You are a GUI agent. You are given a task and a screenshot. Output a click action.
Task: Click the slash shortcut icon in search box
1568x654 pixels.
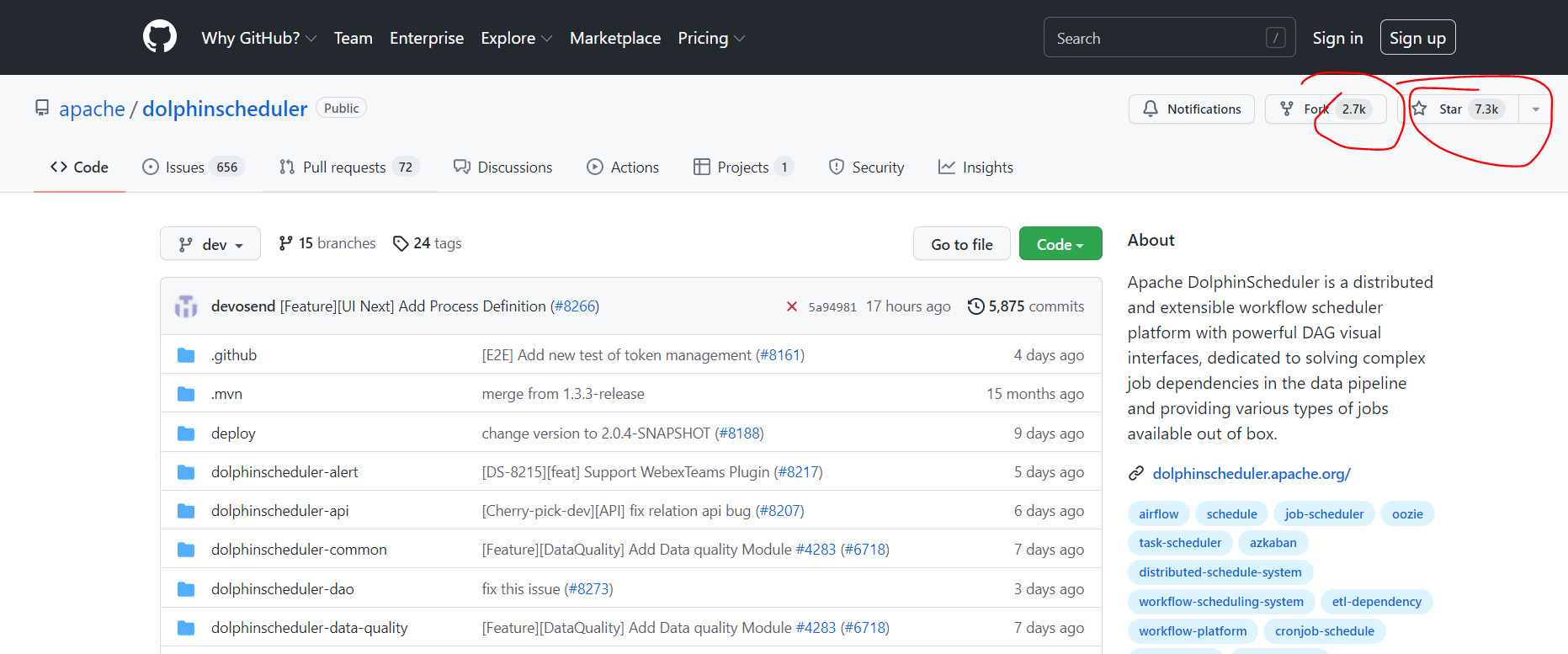tap(1275, 38)
